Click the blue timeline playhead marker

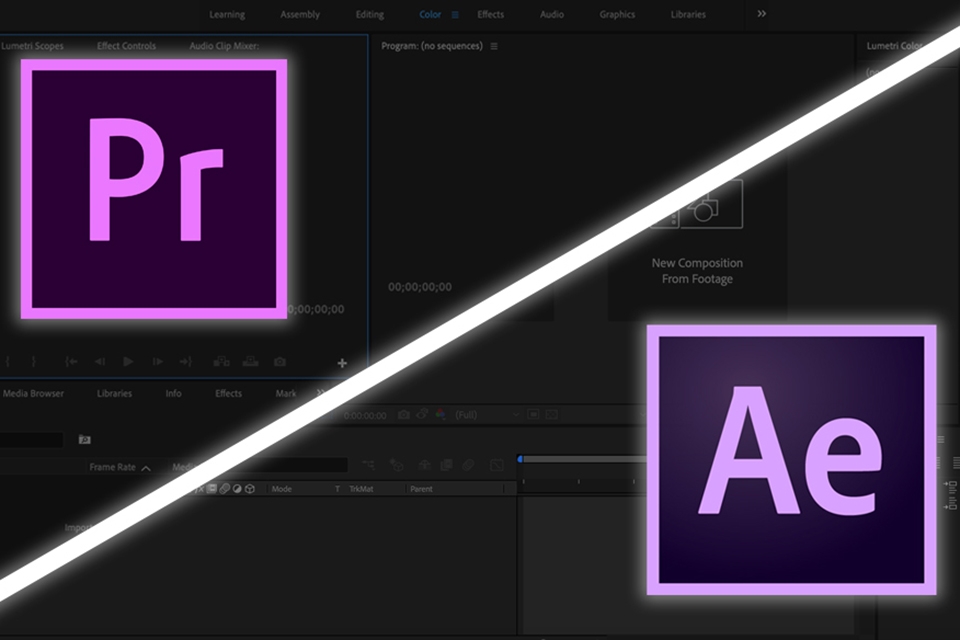pos(519,459)
